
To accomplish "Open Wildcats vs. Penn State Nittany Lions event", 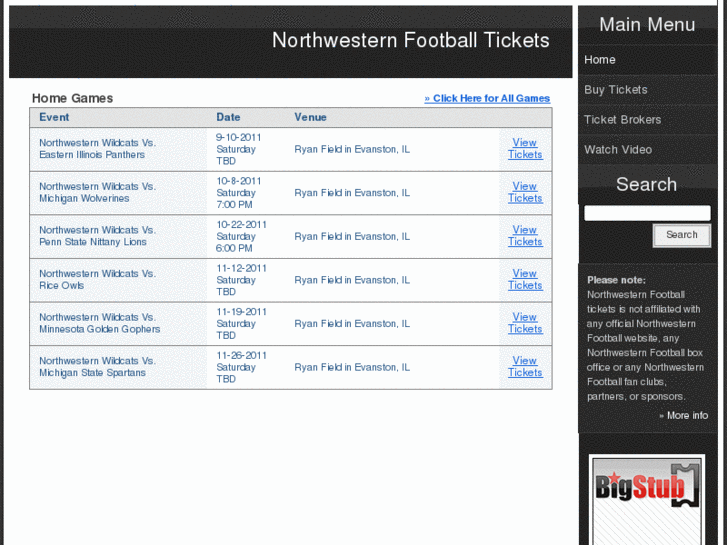I will [97, 236].
